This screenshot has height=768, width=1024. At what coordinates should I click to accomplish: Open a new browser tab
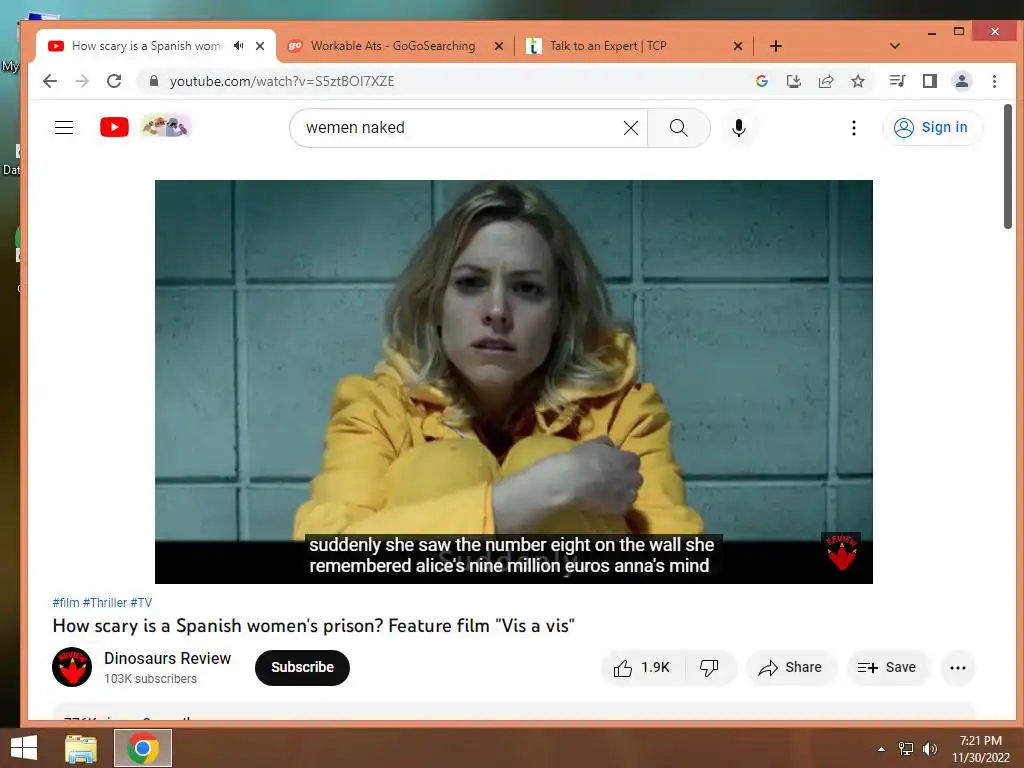click(x=776, y=46)
